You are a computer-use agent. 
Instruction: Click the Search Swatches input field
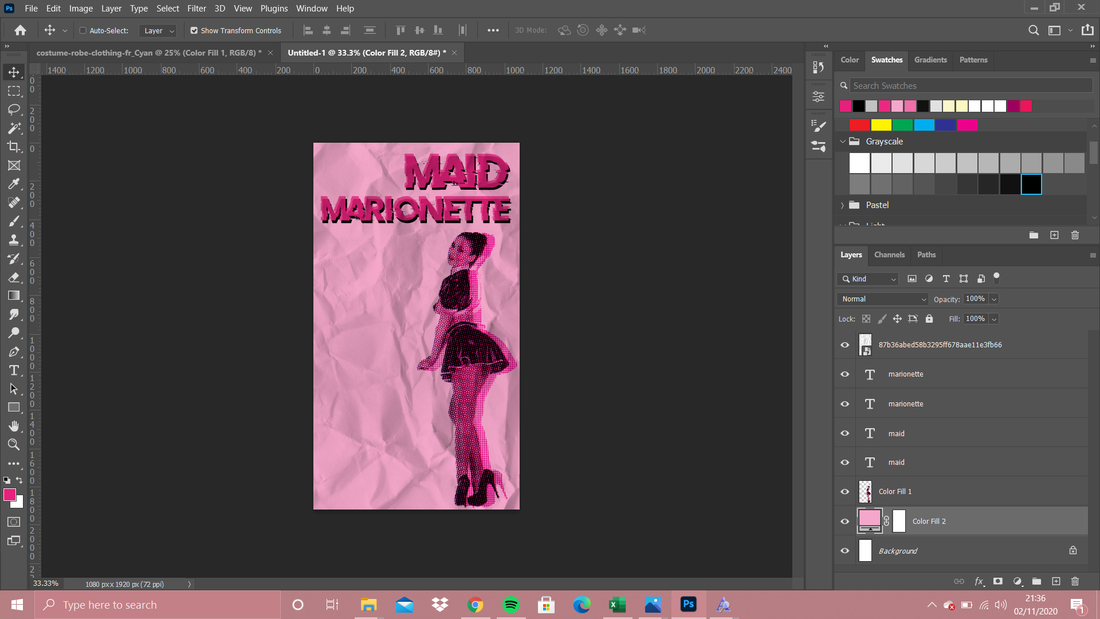click(970, 86)
